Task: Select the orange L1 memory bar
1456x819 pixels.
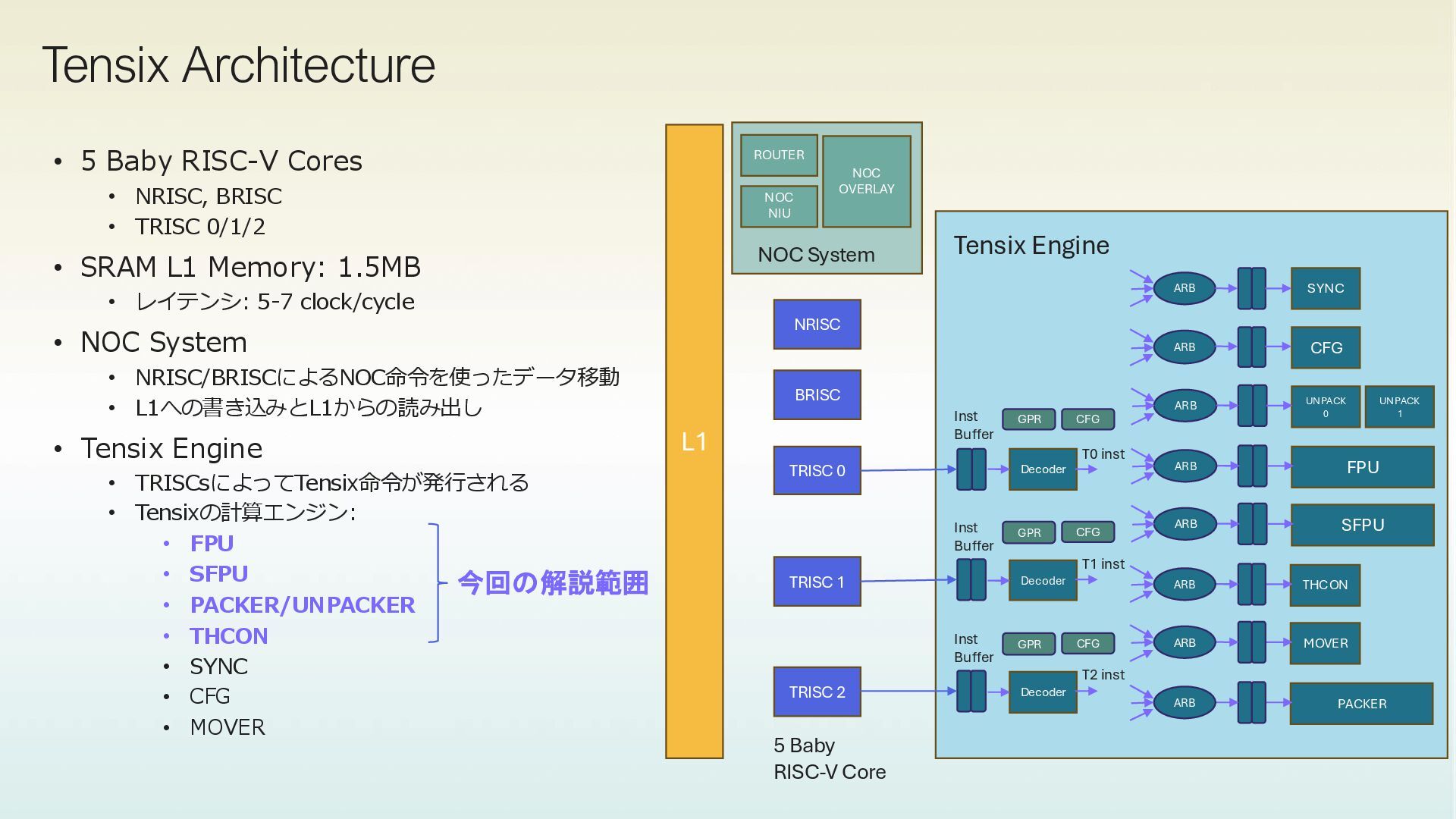Action: (694, 441)
